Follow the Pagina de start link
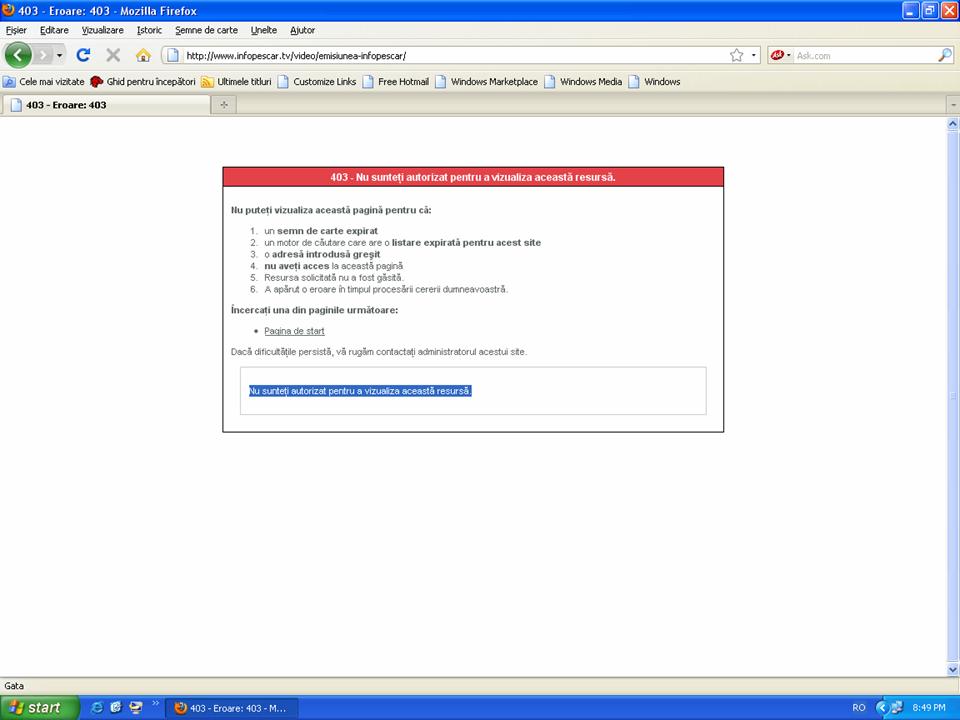 tap(294, 331)
